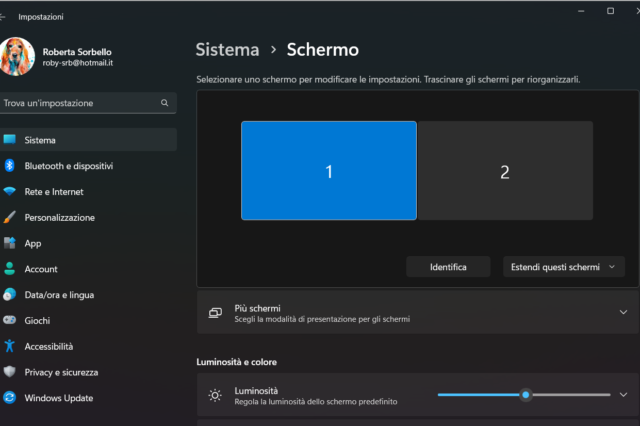Click the search magnifier icon
Screen dimensions: 640x426
tap(165, 103)
